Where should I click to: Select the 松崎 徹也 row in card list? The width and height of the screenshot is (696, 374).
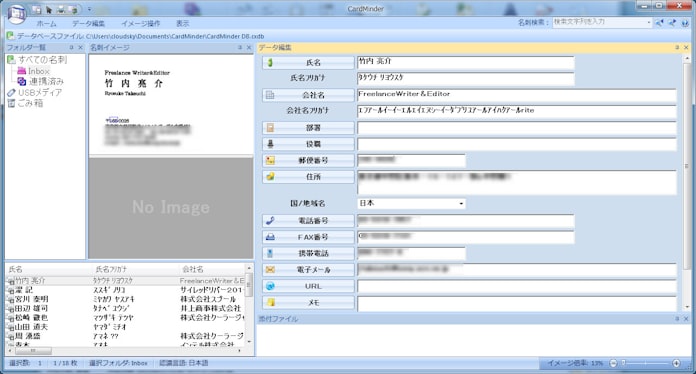point(125,318)
